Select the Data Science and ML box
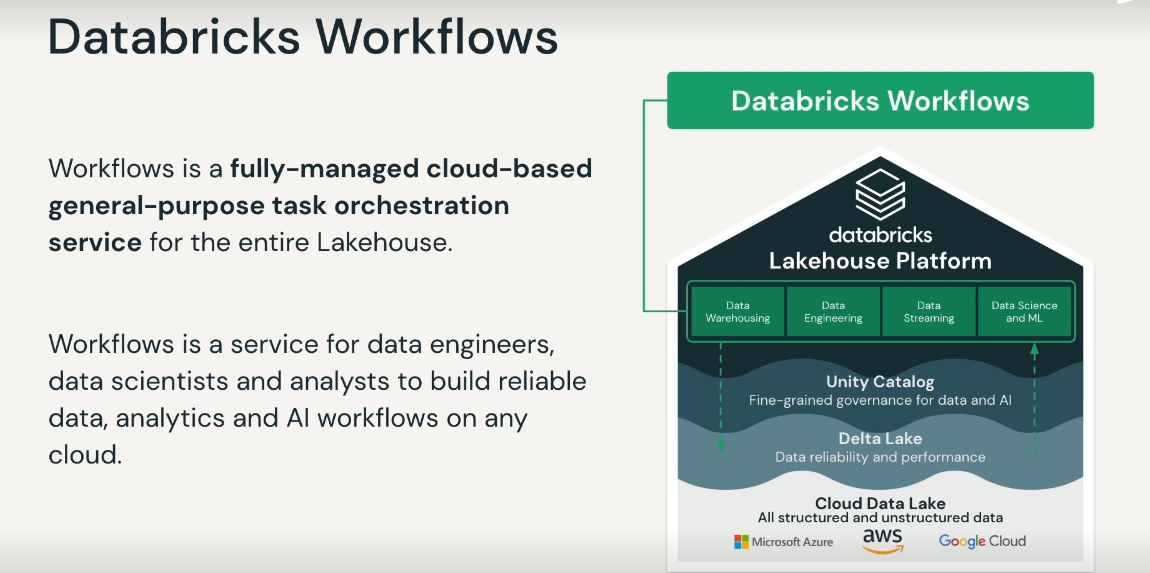This screenshot has height=573, width=1150. click(1024, 312)
